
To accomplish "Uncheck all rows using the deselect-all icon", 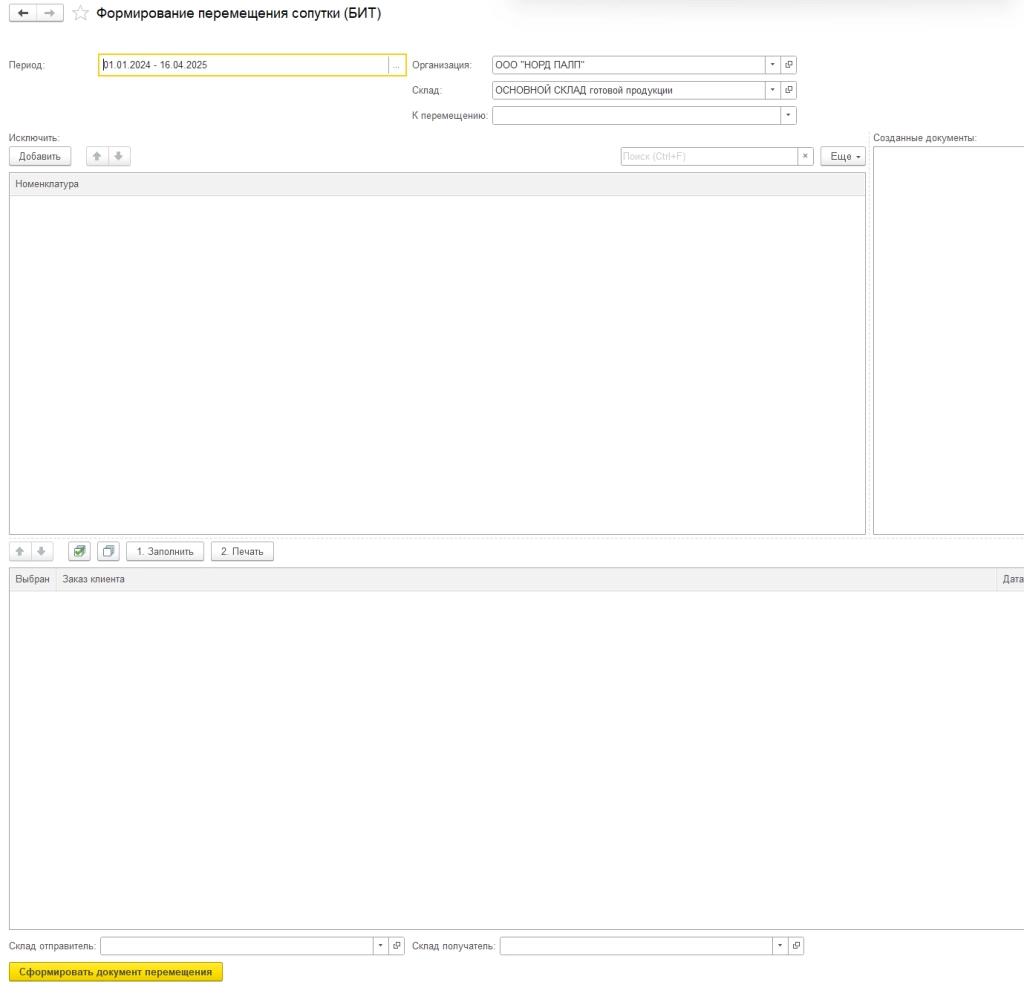I will coord(109,552).
